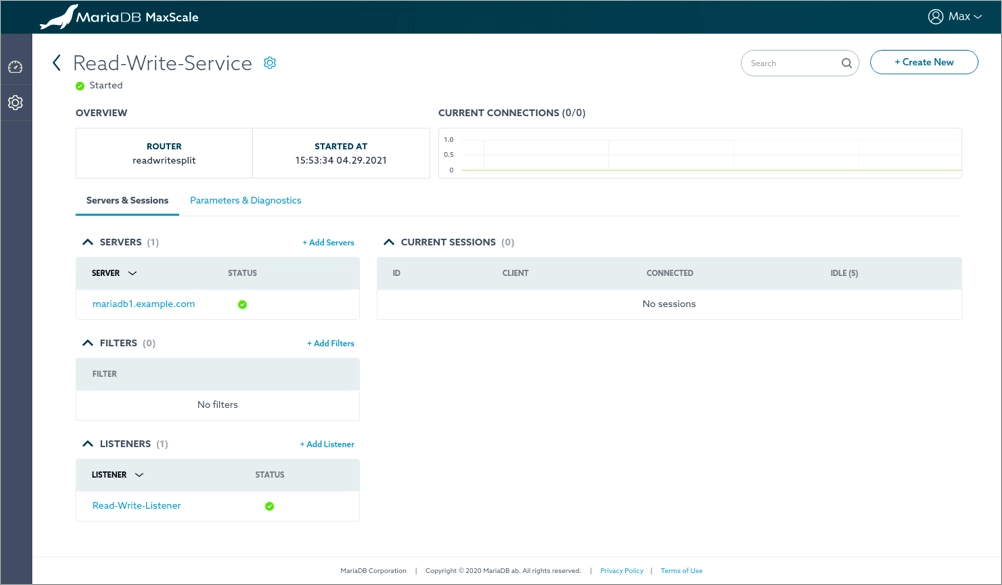Collapse the FILTERS section
The height and width of the screenshot is (585, 1002).
tap(88, 343)
